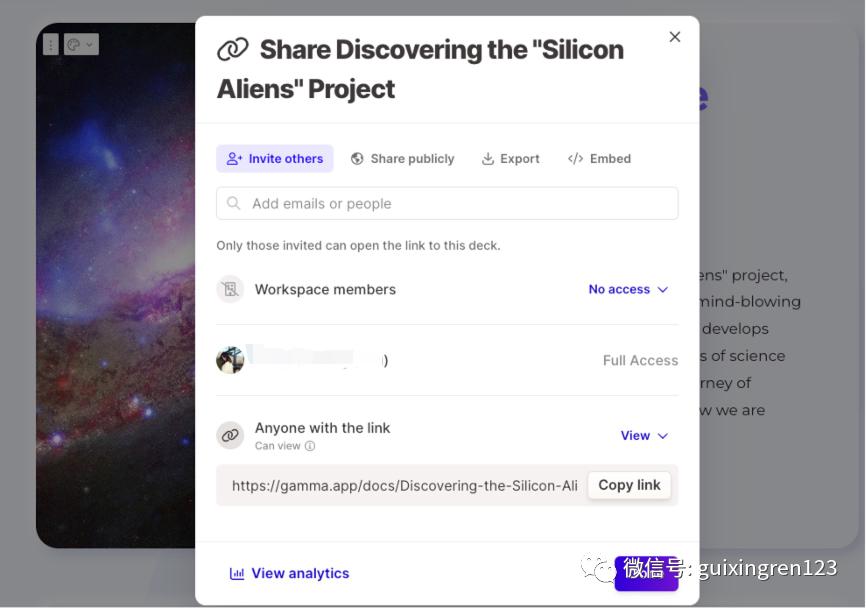
Task: Switch to the Invite others tab
Action: coord(275,159)
